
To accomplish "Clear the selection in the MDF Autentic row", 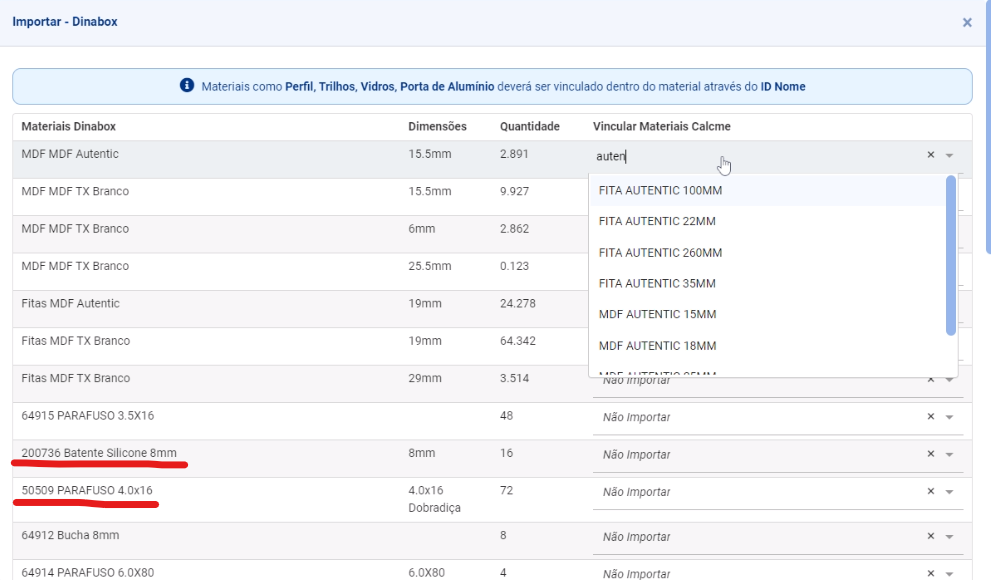I will pos(930,155).
